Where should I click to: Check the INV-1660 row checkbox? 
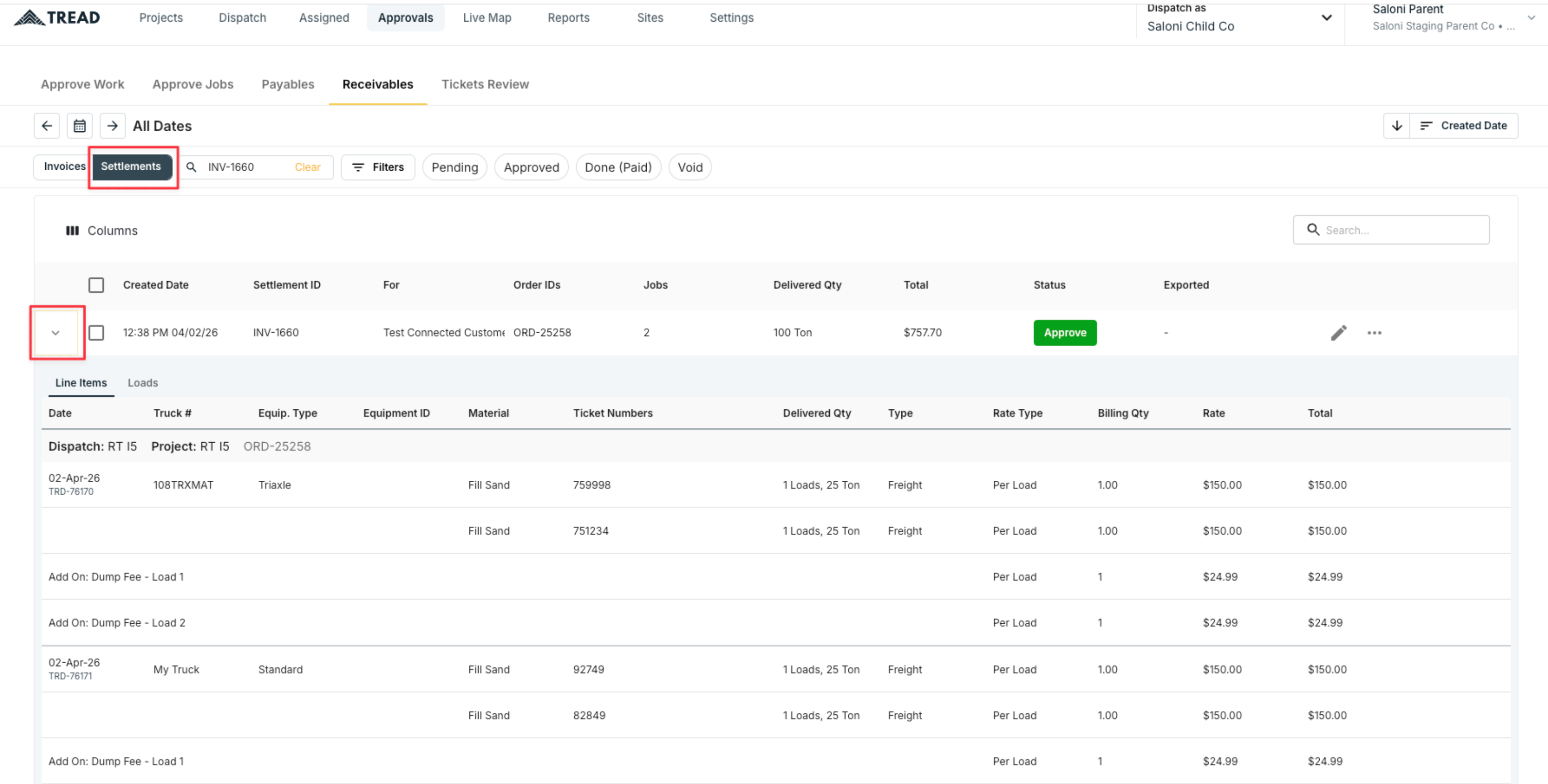click(96, 333)
